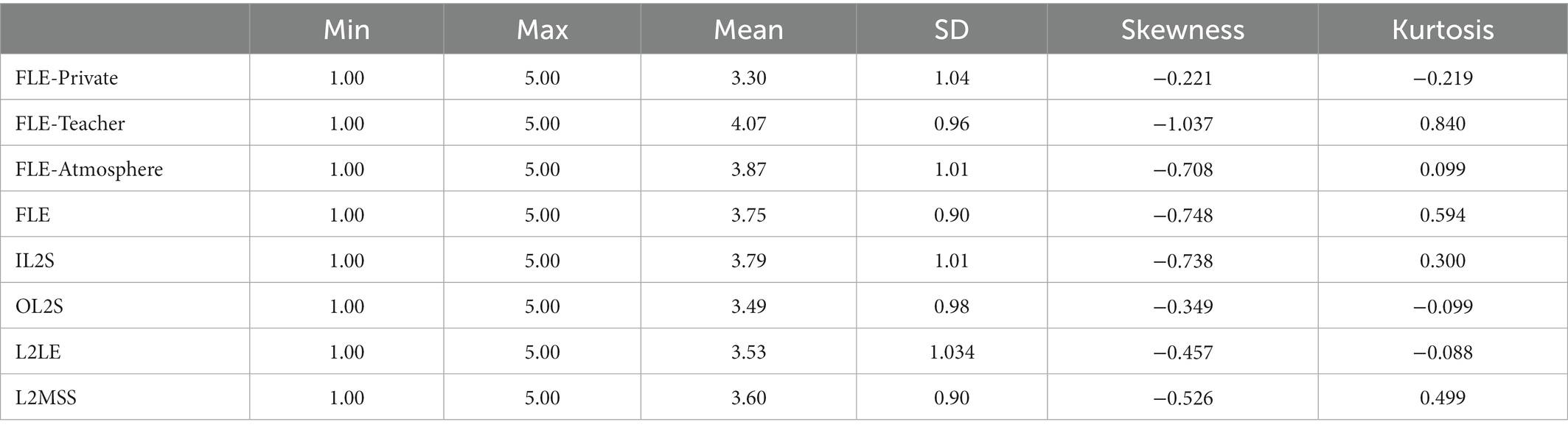Click the L2LE row label

38,352
